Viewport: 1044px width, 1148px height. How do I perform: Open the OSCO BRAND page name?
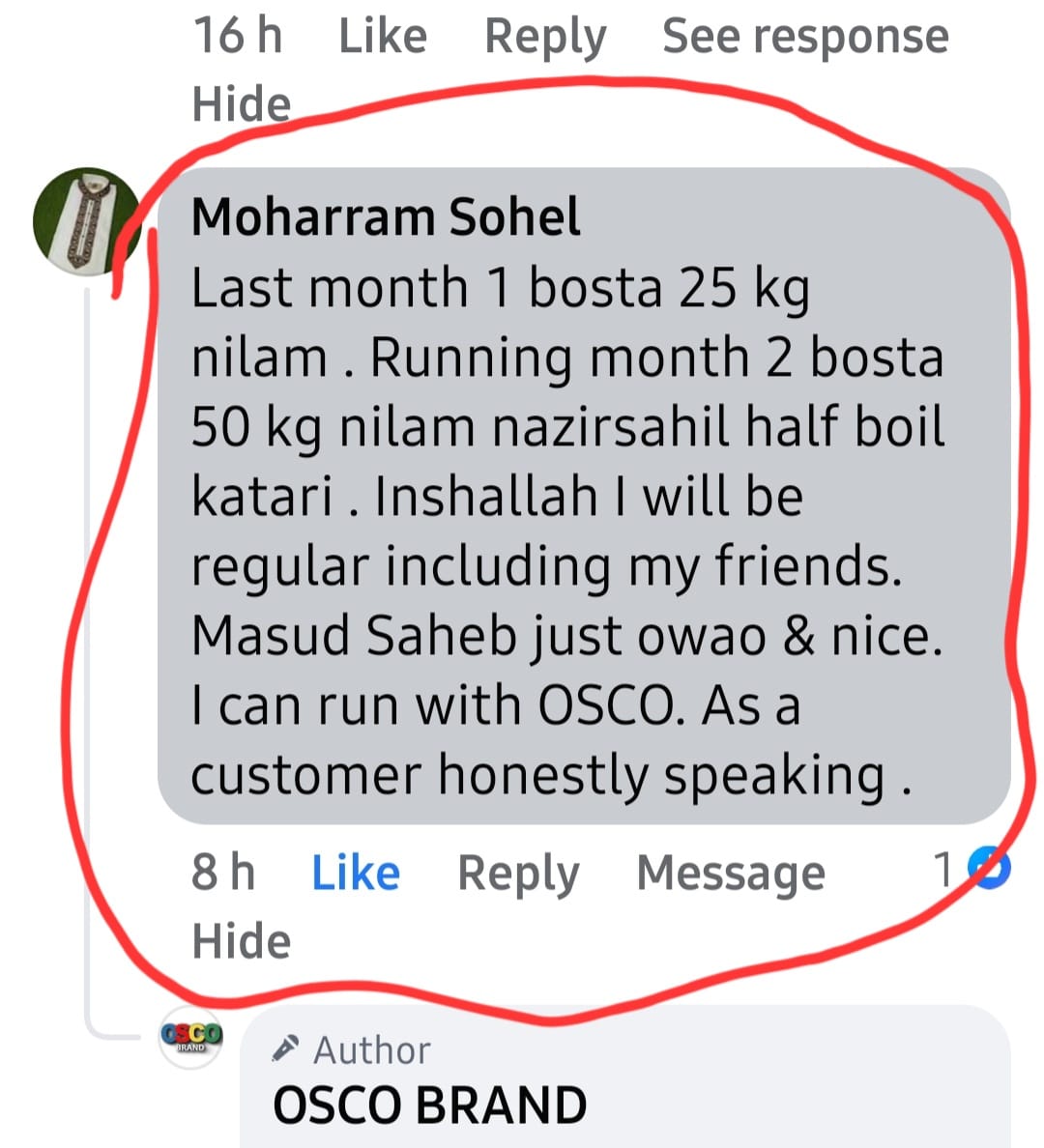[429, 1105]
